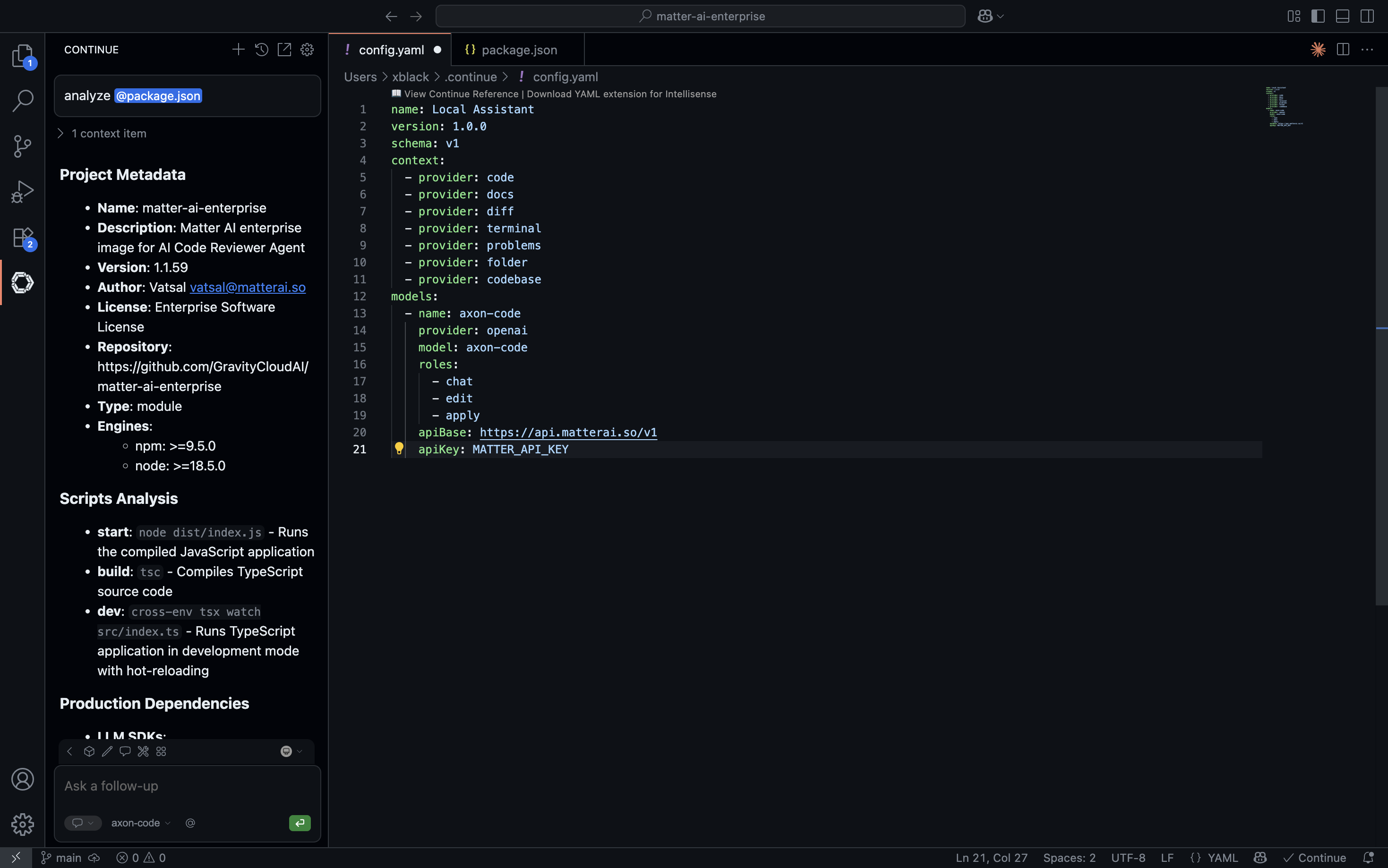Switch to the package.json tab
Viewport: 1388px width, 868px height.
tap(518, 50)
